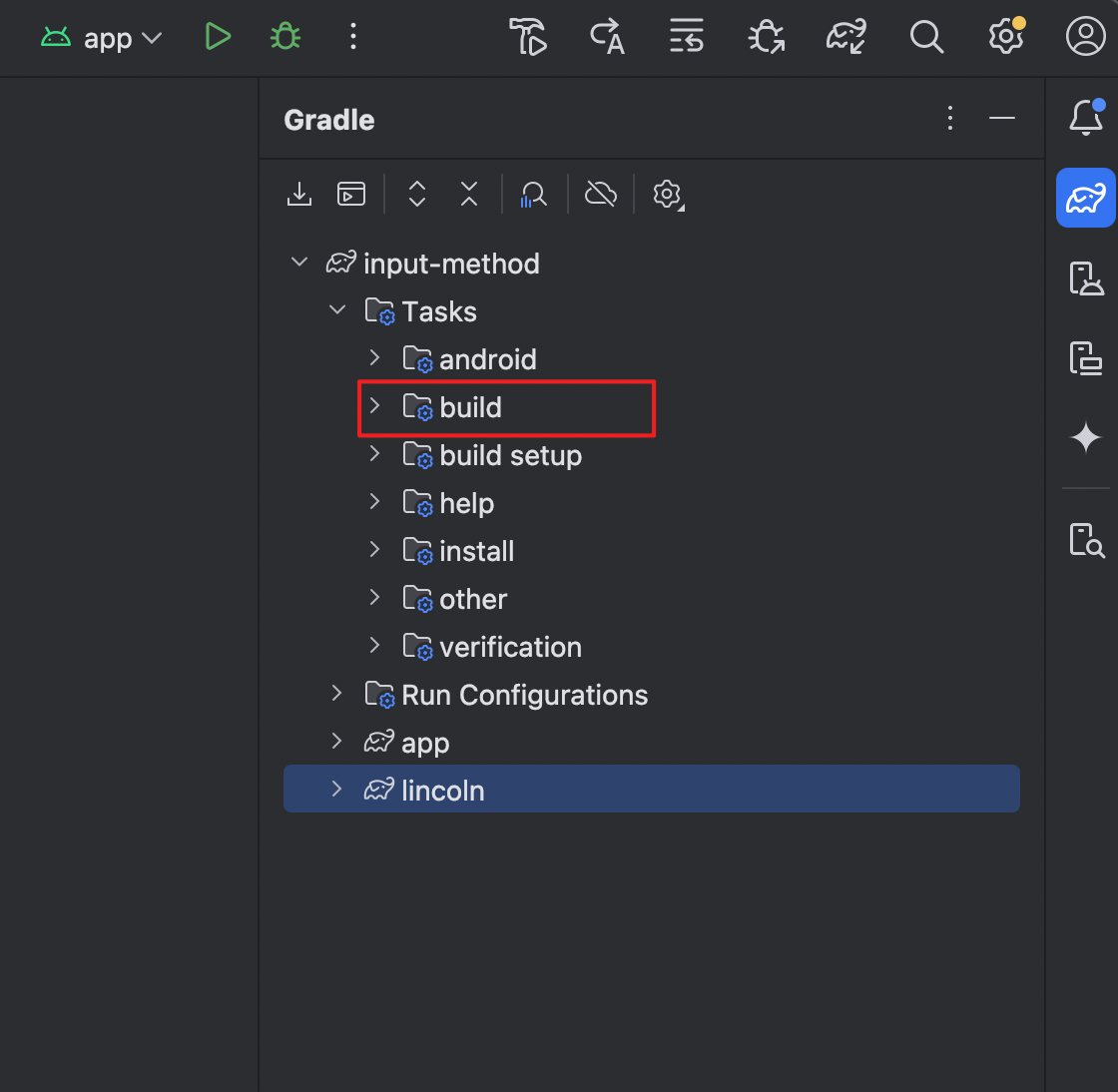
Task: Click Download Sources icon in Gradle toolbar
Action: 299,194
